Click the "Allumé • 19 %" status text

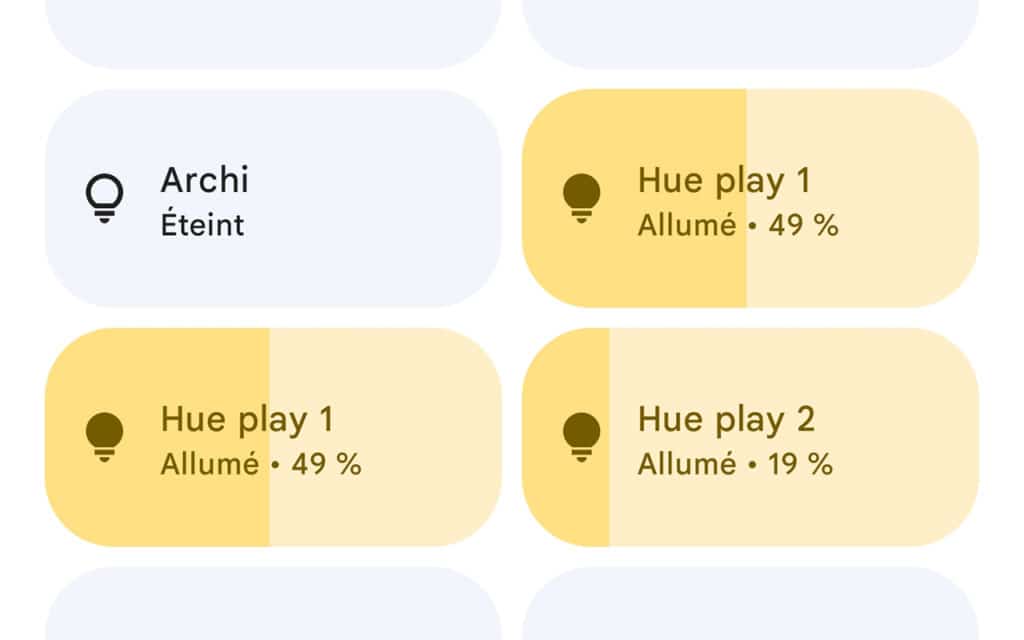pos(735,464)
